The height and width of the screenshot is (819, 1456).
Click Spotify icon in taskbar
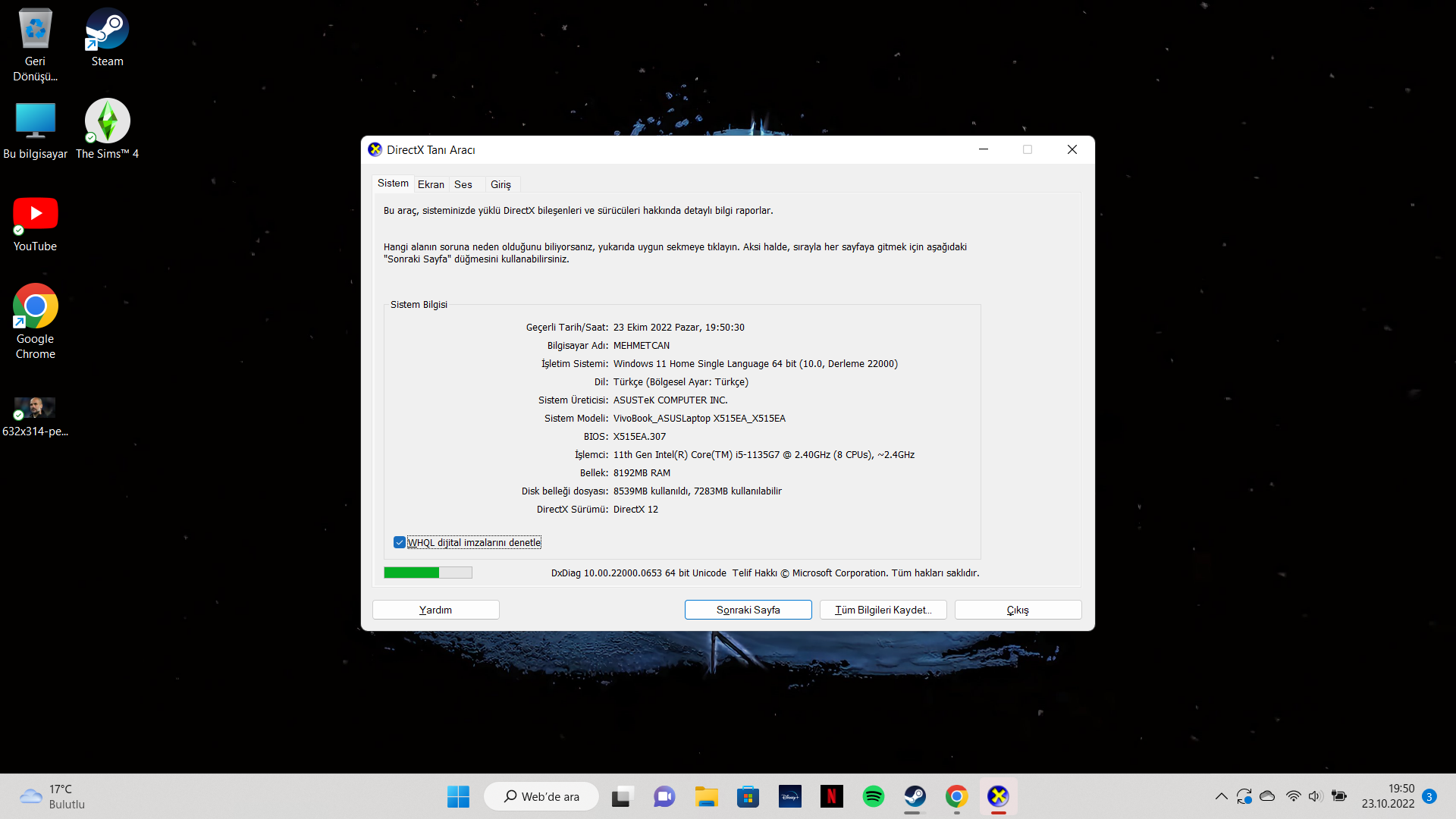pos(873,796)
